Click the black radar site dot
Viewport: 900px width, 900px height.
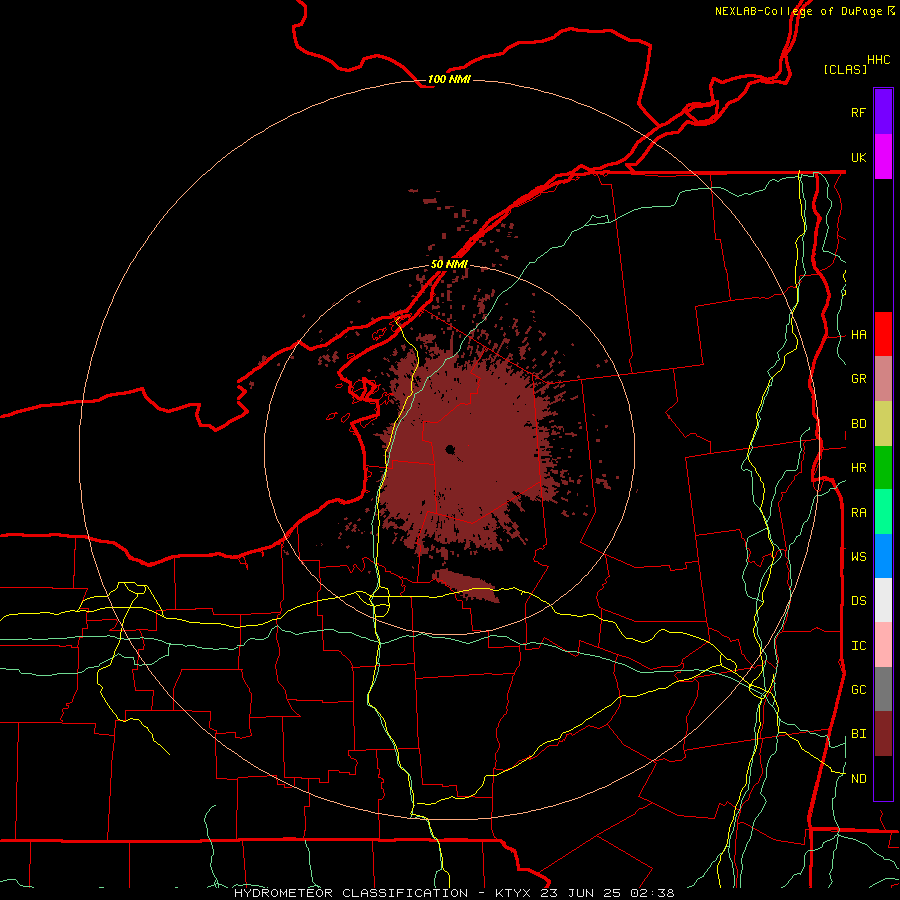(x=450, y=449)
